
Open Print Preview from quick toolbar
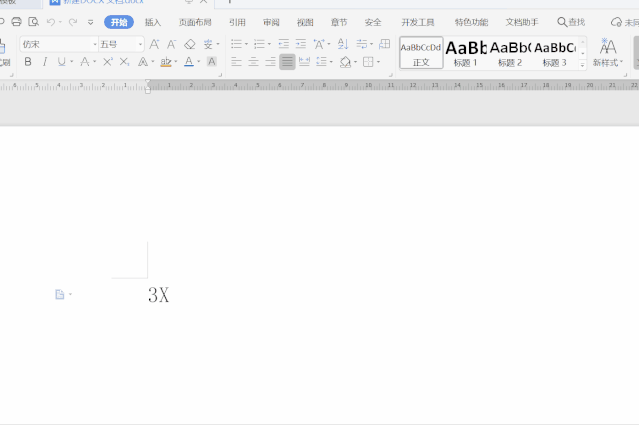click(33, 22)
